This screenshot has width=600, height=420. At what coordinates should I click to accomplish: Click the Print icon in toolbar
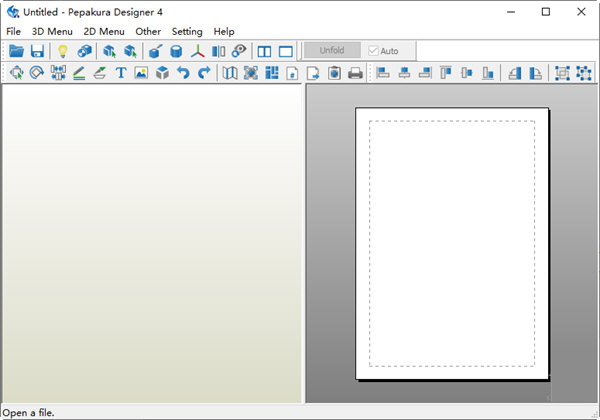(354, 73)
